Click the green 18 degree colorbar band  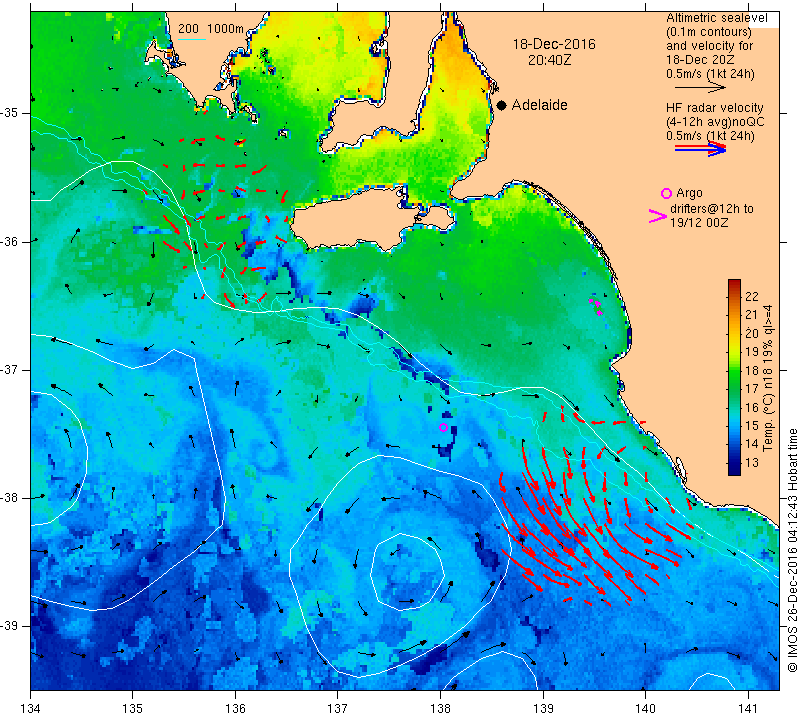point(734,371)
